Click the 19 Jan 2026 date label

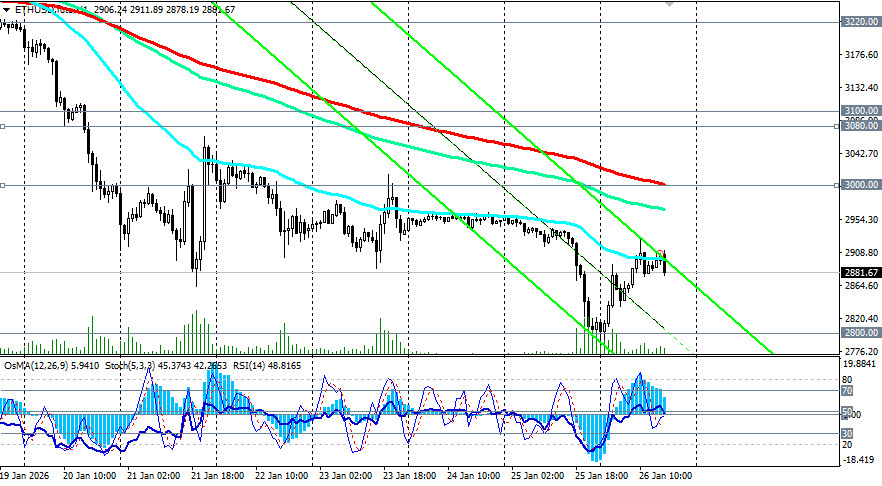pos(25,477)
